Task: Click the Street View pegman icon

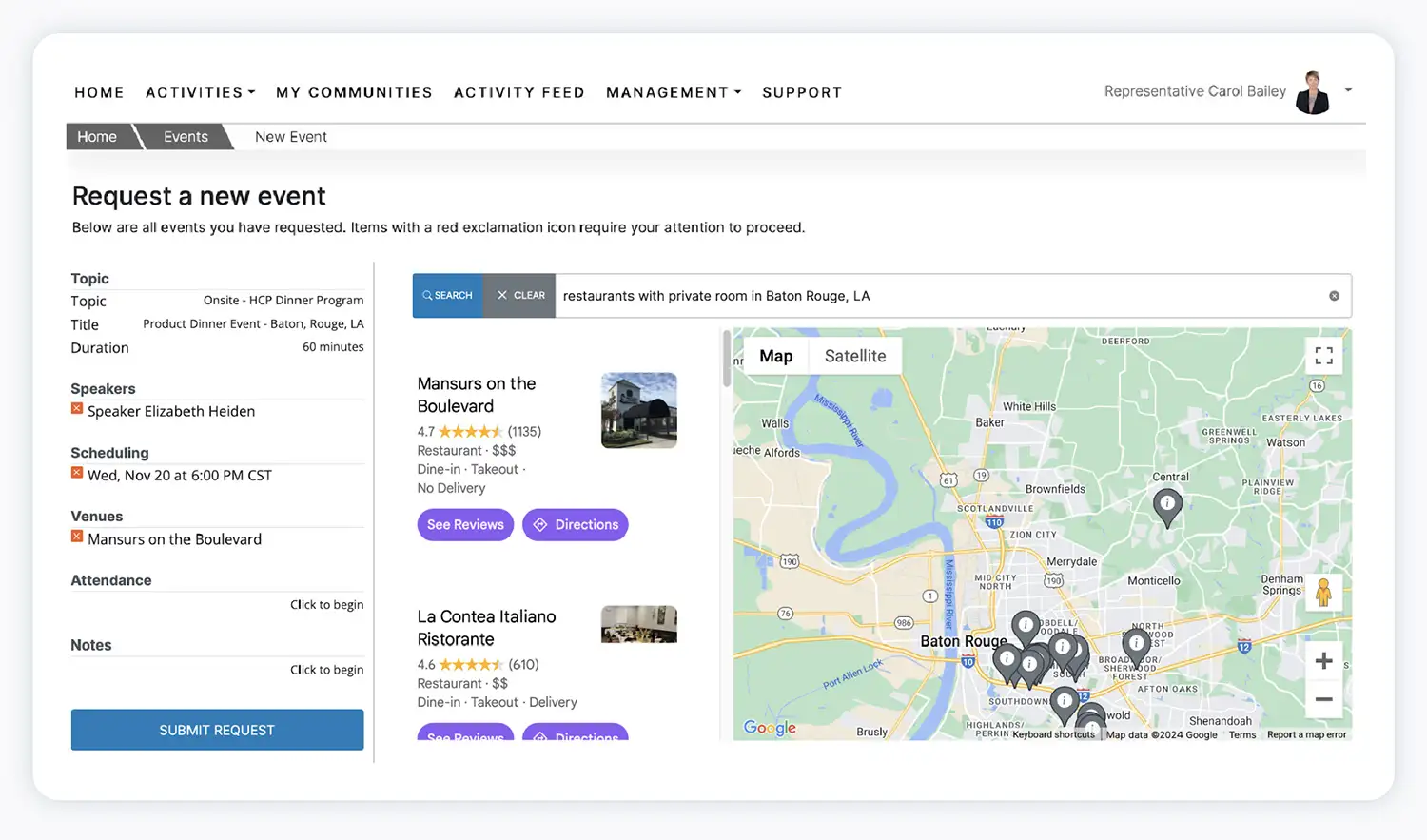Action: (1323, 593)
